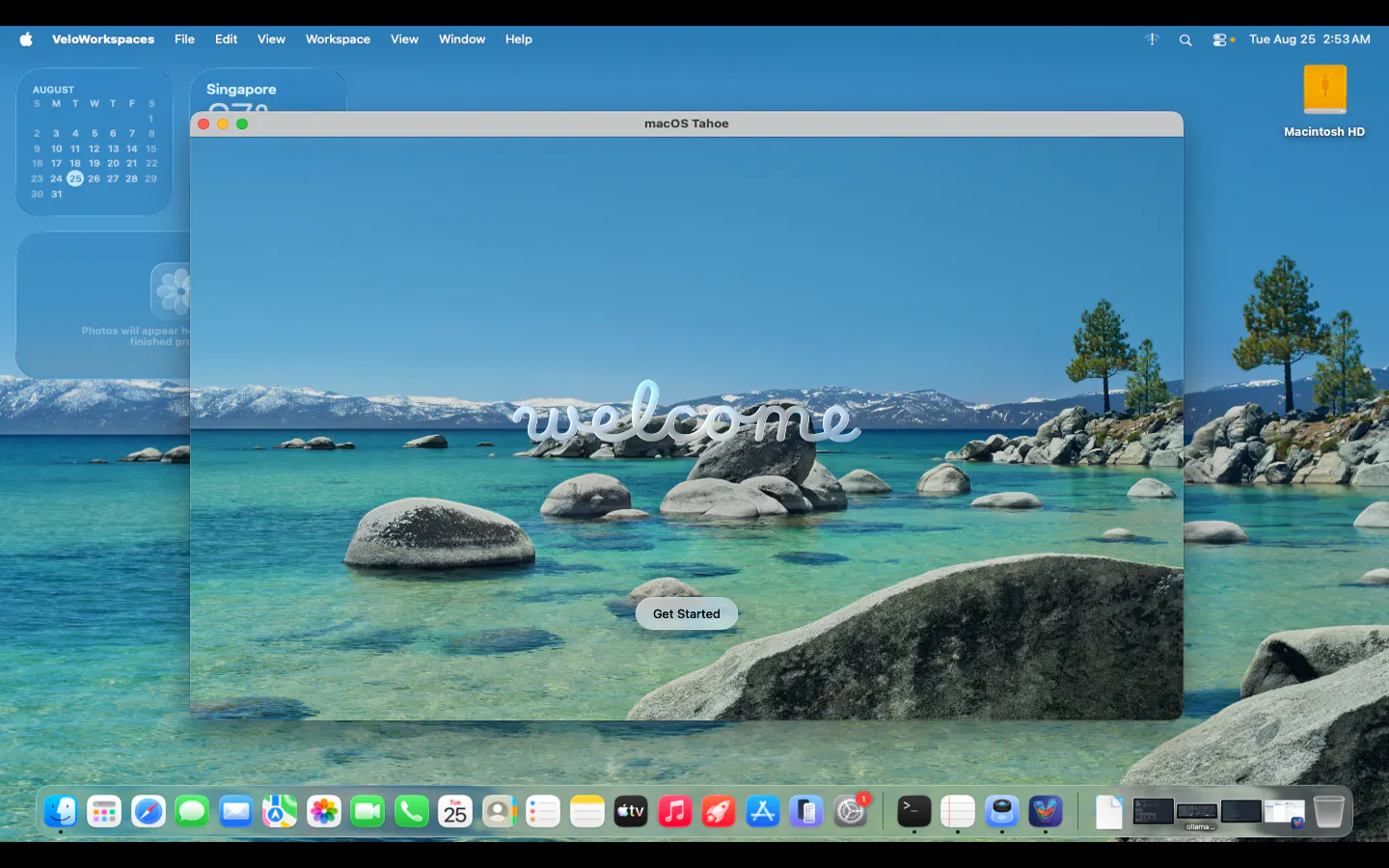
Task: Click the Singapore weather widget
Action: [268, 90]
